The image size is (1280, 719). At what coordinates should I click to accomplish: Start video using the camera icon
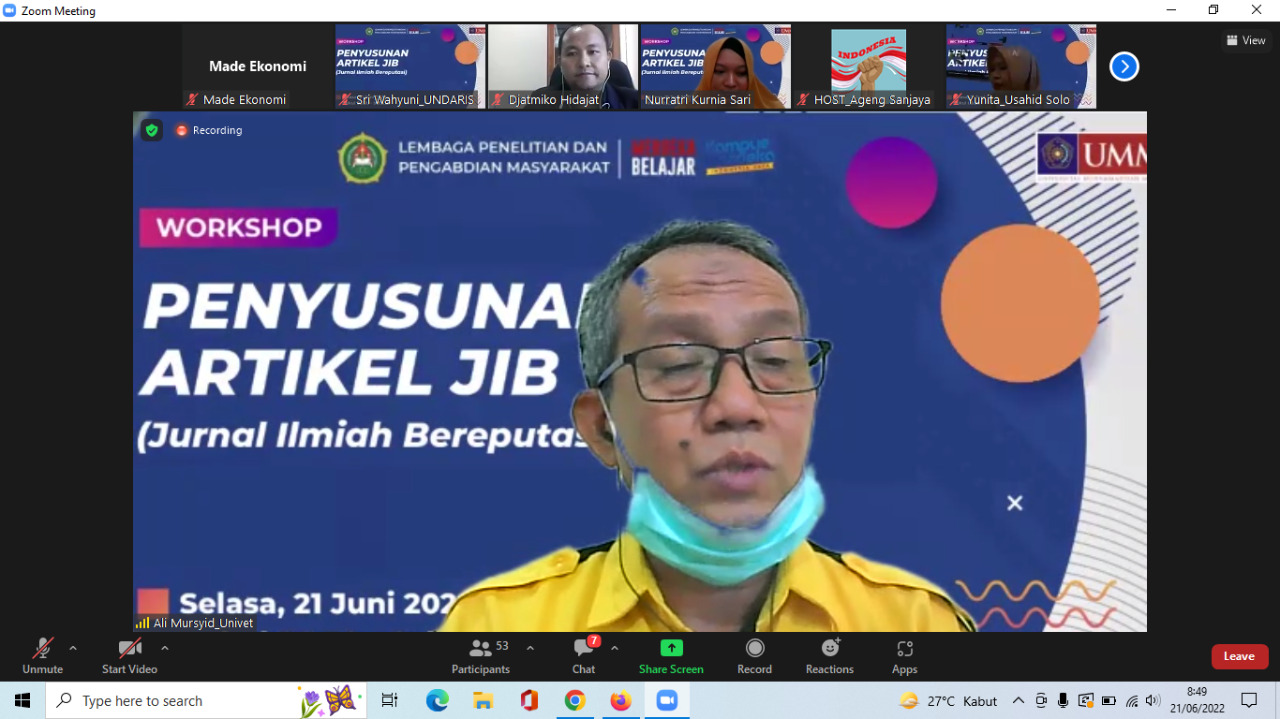click(129, 656)
